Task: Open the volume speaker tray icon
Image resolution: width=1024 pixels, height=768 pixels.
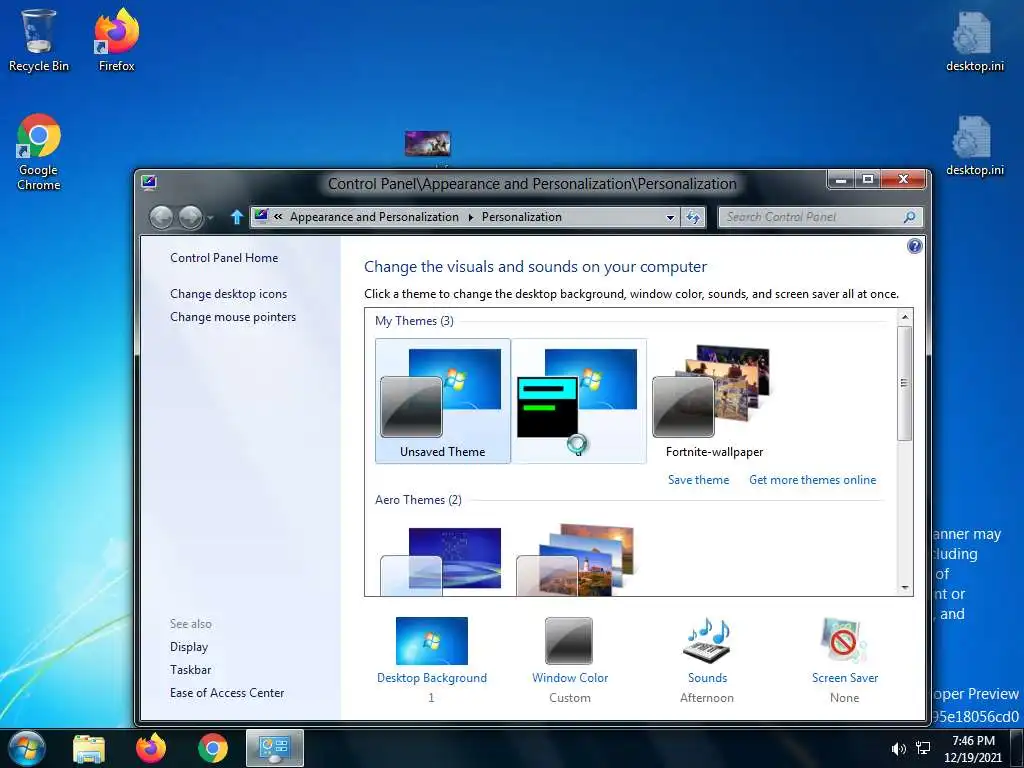Action: [899, 749]
